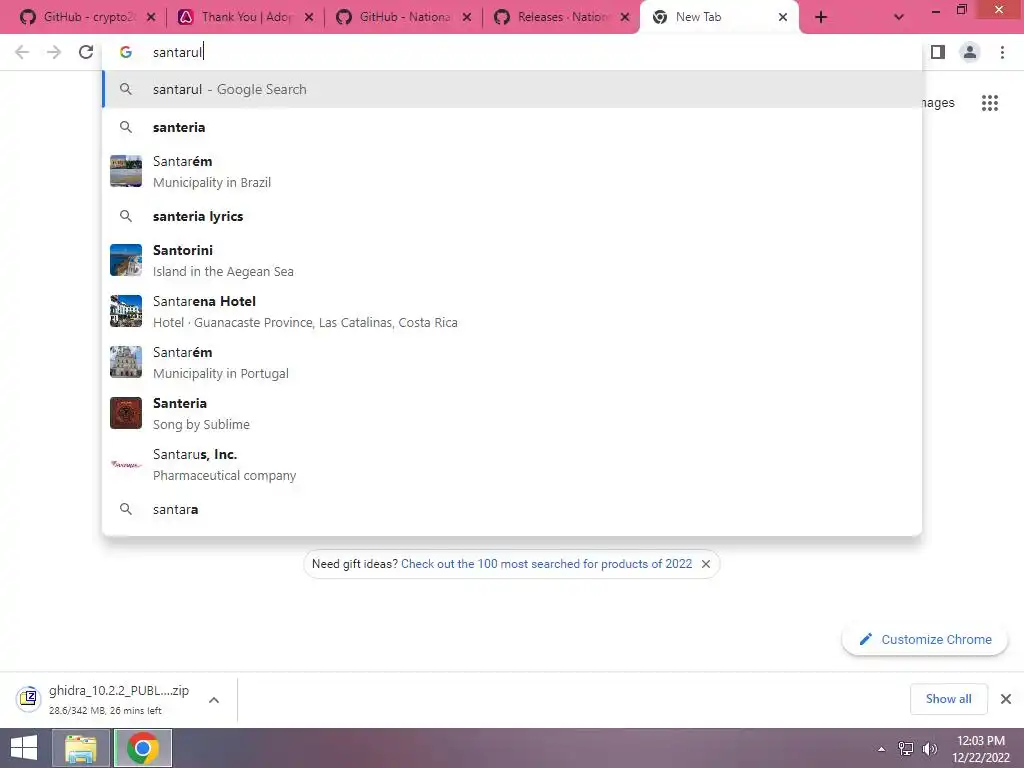Close the Thank You tab
The width and height of the screenshot is (1024, 768).
[309, 18]
